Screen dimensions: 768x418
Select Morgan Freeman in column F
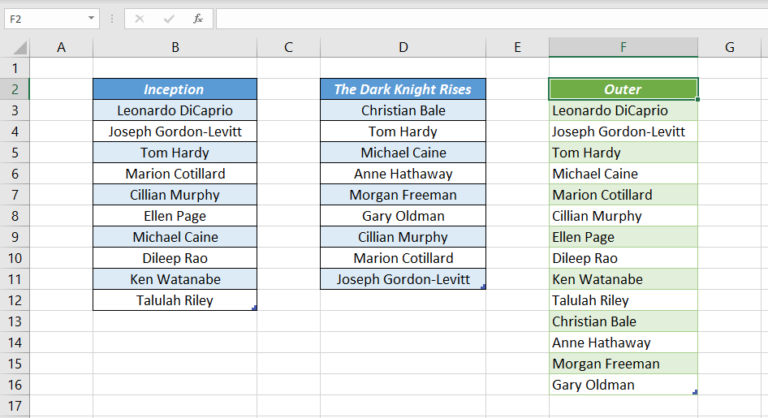[x=623, y=363]
